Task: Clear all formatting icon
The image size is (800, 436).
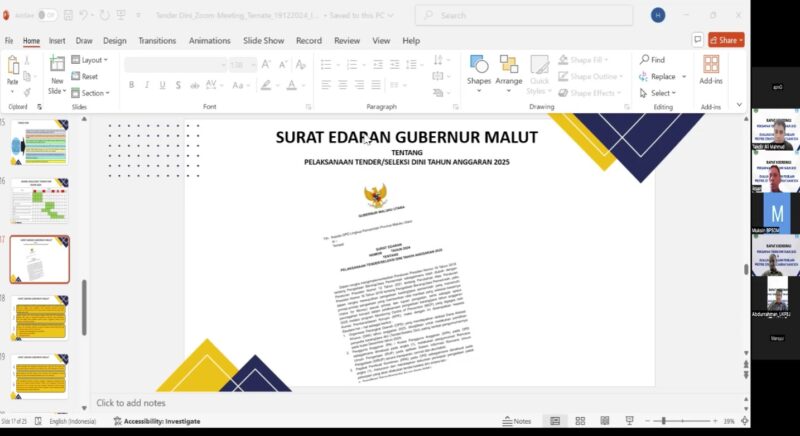Action: (x=301, y=64)
